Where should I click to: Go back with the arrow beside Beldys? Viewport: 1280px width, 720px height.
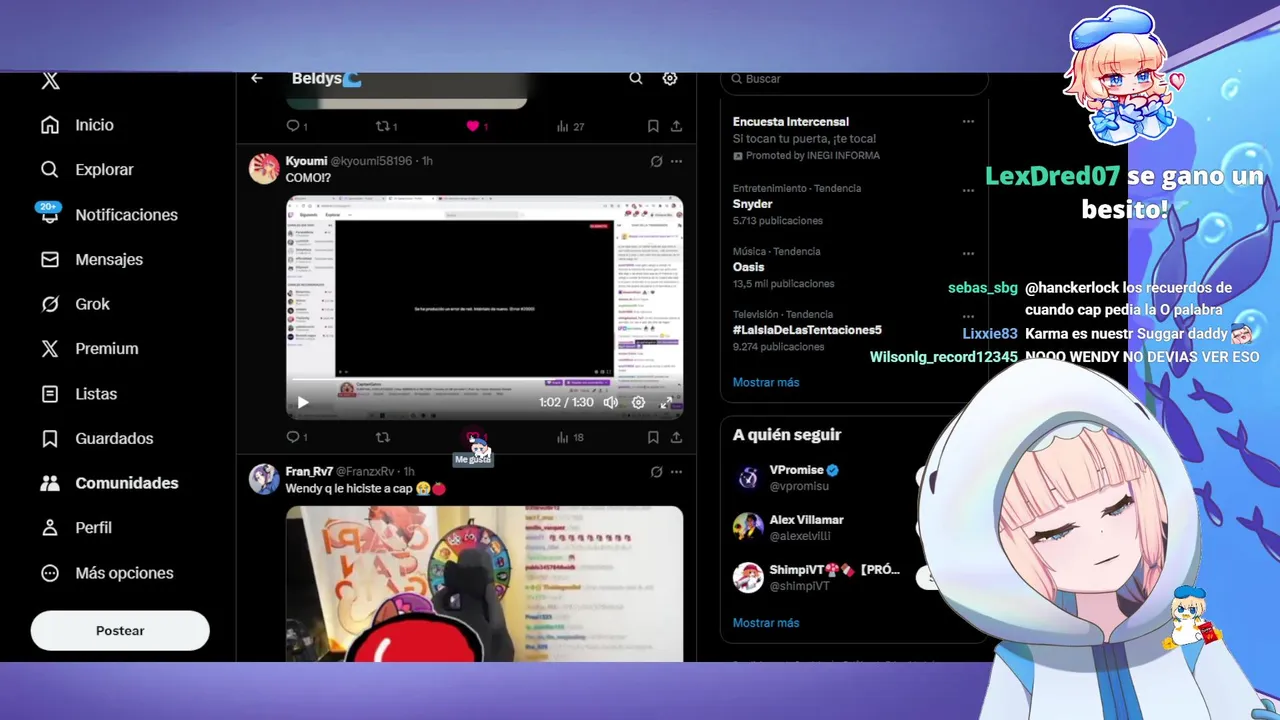257,78
